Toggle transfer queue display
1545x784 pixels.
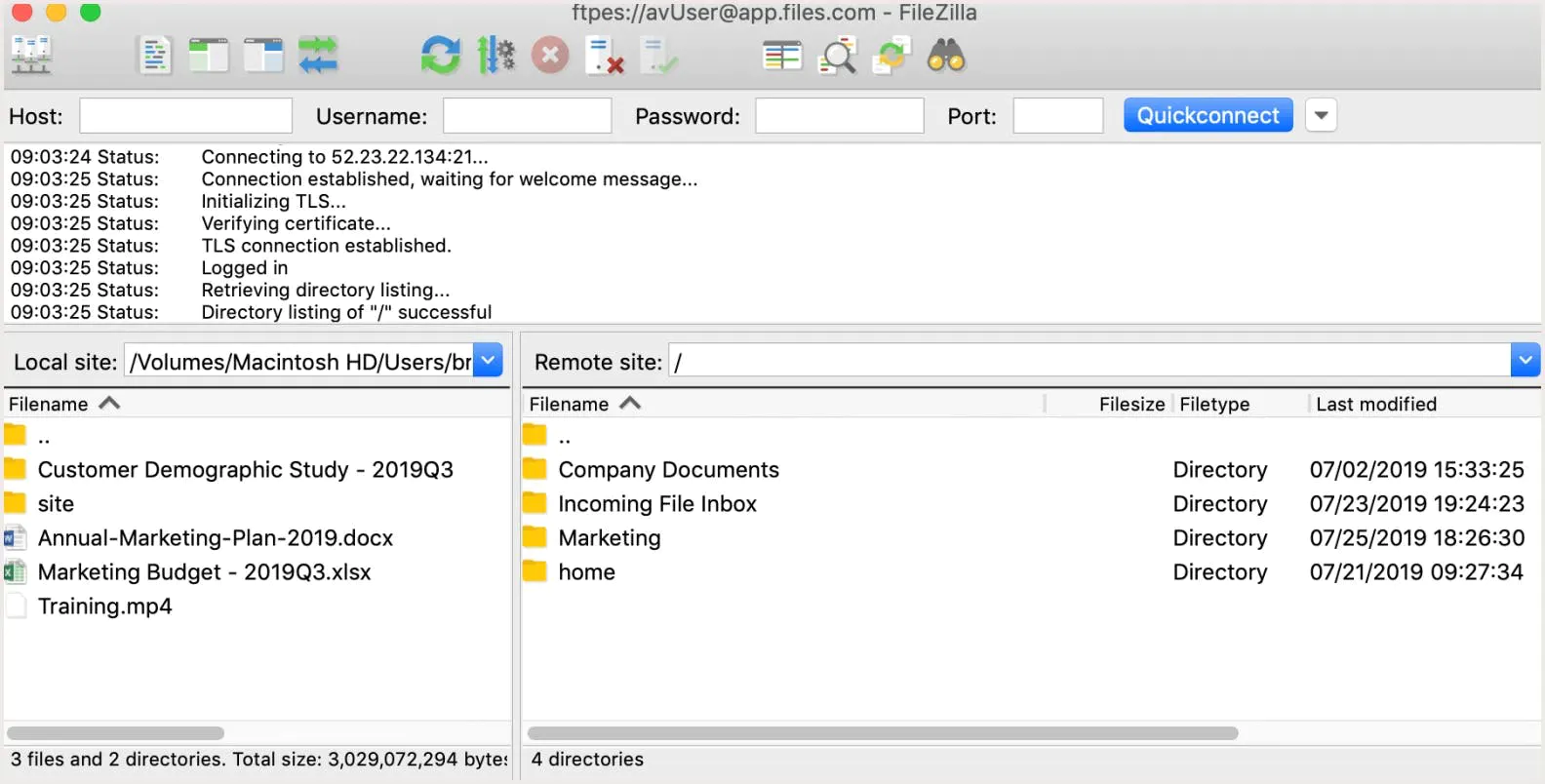318,56
